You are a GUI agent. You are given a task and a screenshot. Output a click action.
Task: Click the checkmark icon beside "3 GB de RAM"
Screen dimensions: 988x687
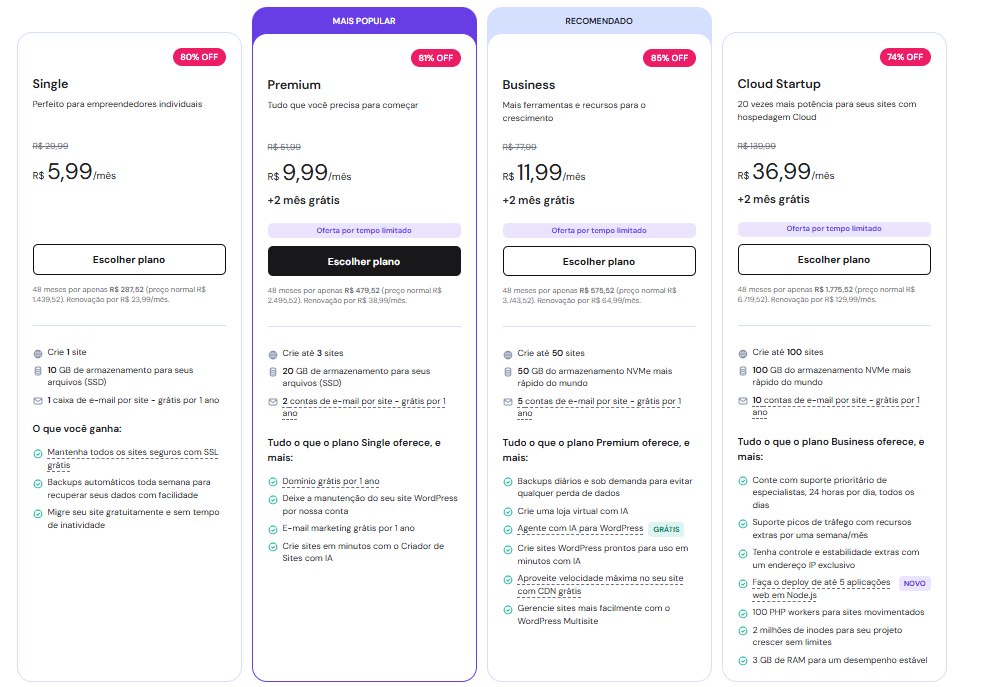pyautogui.click(x=743, y=660)
